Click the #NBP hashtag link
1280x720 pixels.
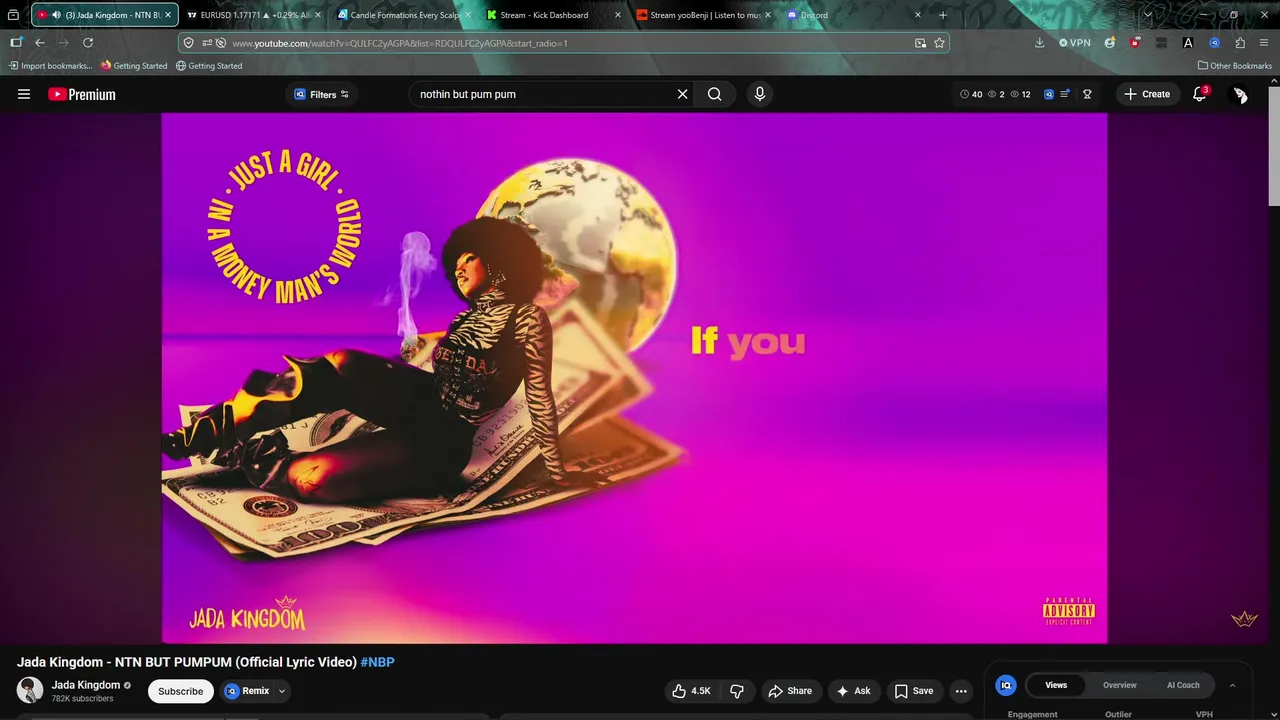pos(378,662)
